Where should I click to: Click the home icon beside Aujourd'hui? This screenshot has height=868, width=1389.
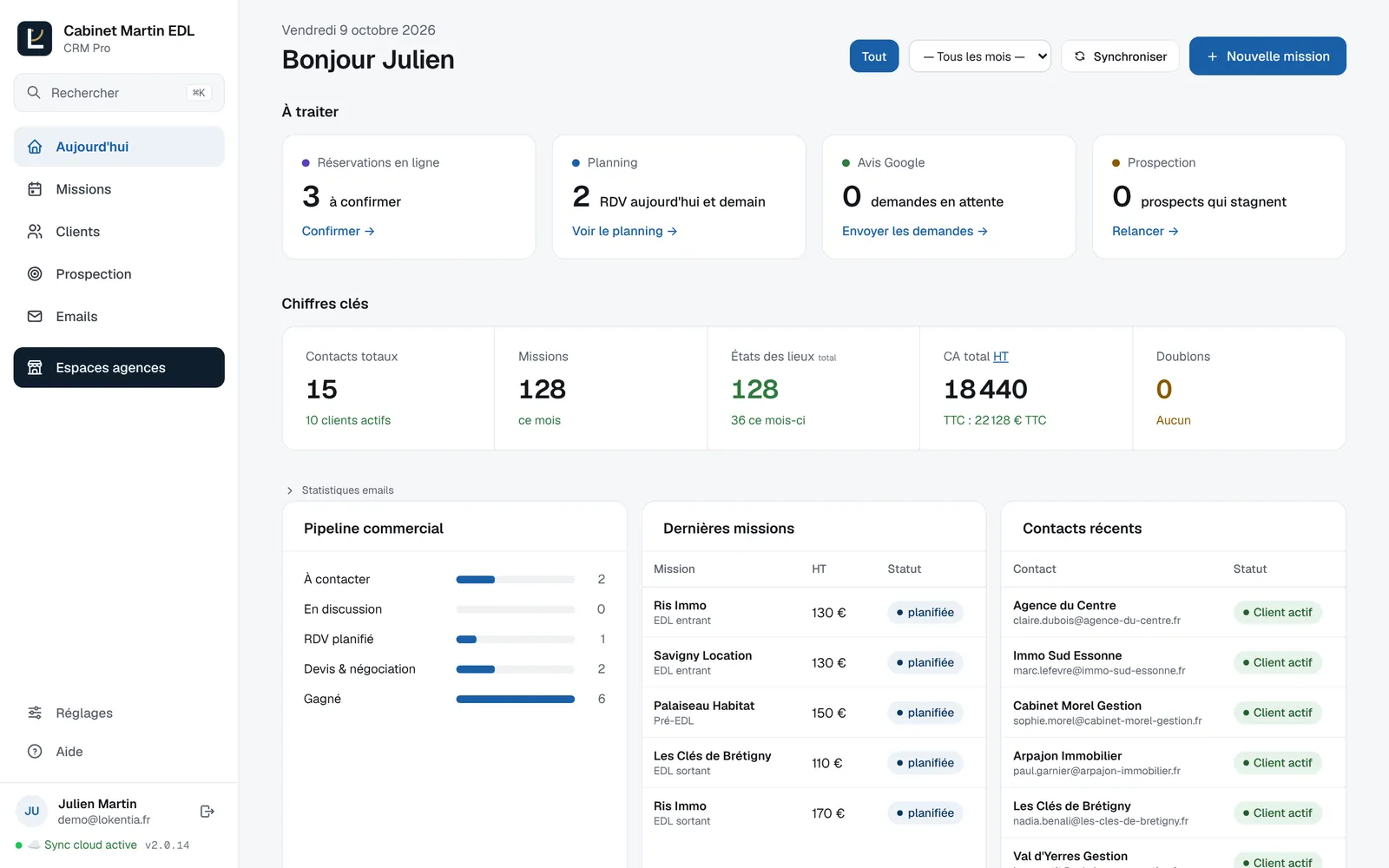tap(35, 147)
